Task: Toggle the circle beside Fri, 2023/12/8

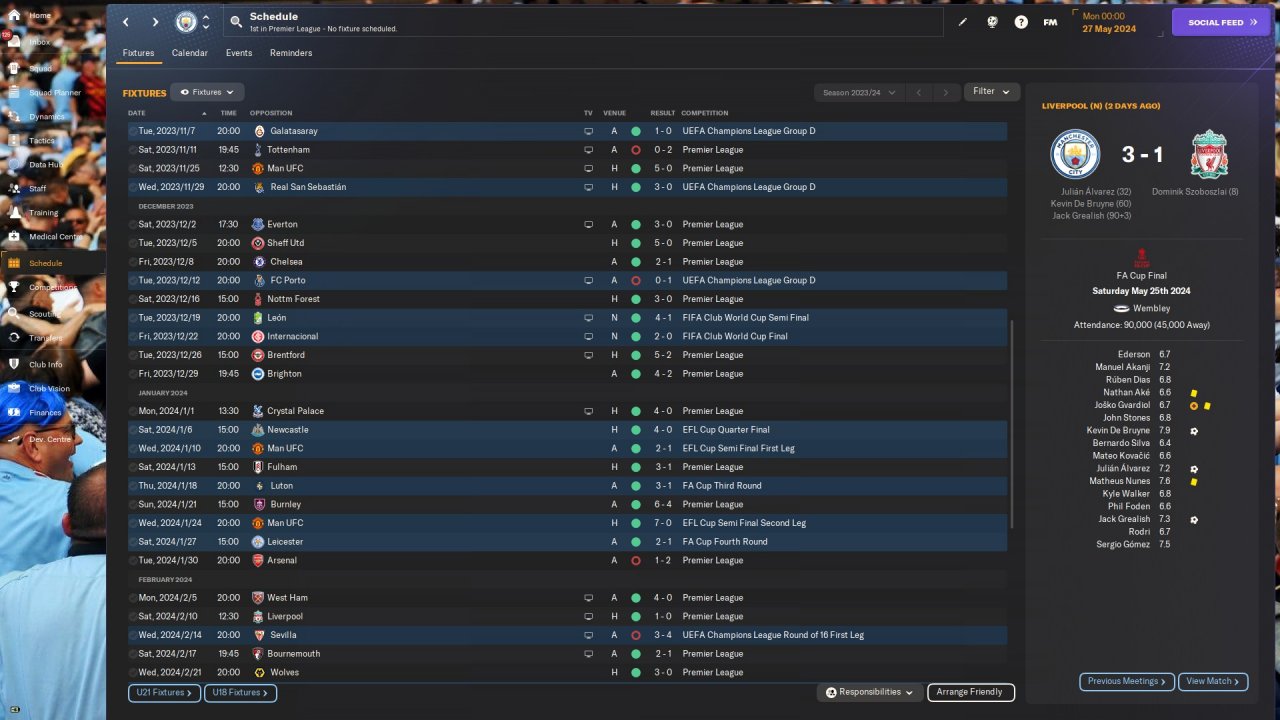Action: (x=133, y=262)
